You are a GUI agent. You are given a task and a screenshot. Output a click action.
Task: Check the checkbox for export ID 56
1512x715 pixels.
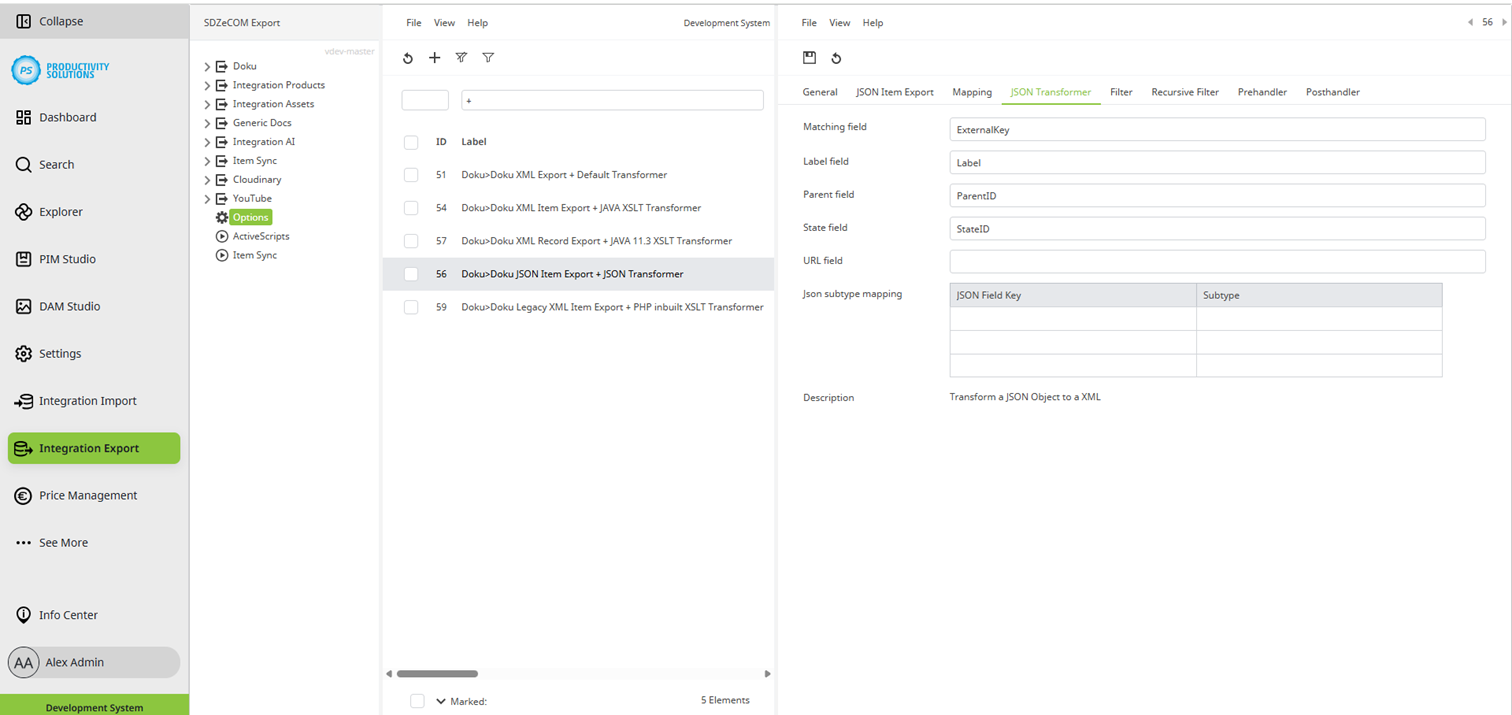pos(410,273)
